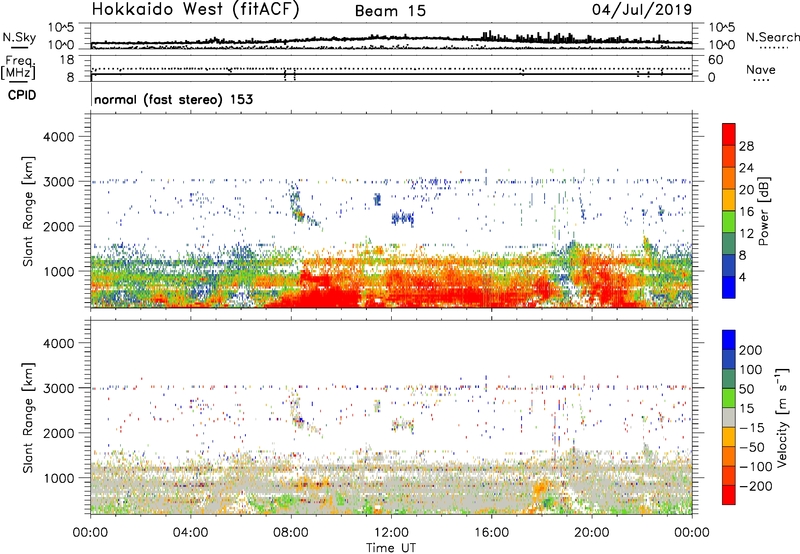The height and width of the screenshot is (554, 800).
Task: Click the 'Beam 15' label
Action: click(x=390, y=11)
